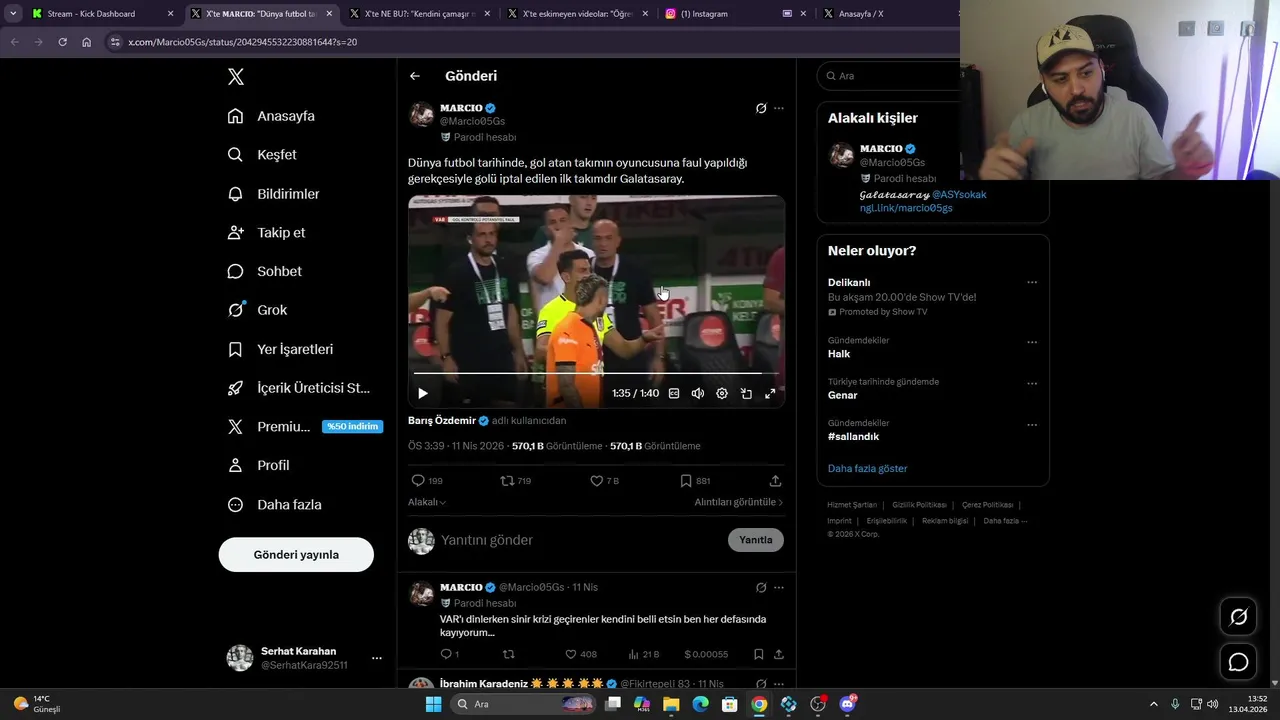
Task: Open Discord from taskbar
Action: coord(848,704)
